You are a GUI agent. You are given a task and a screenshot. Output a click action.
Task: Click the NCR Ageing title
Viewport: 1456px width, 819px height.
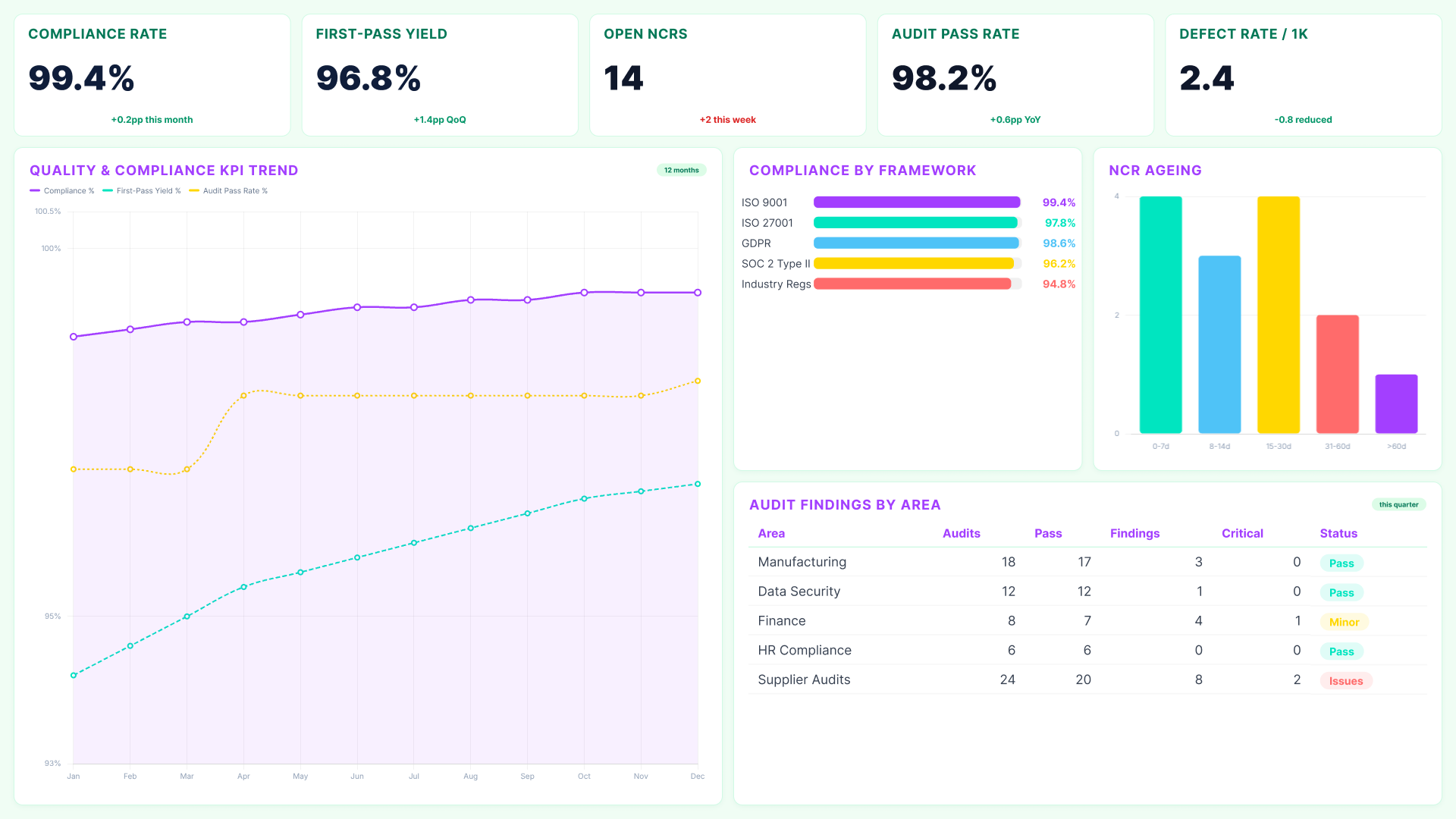(1155, 171)
